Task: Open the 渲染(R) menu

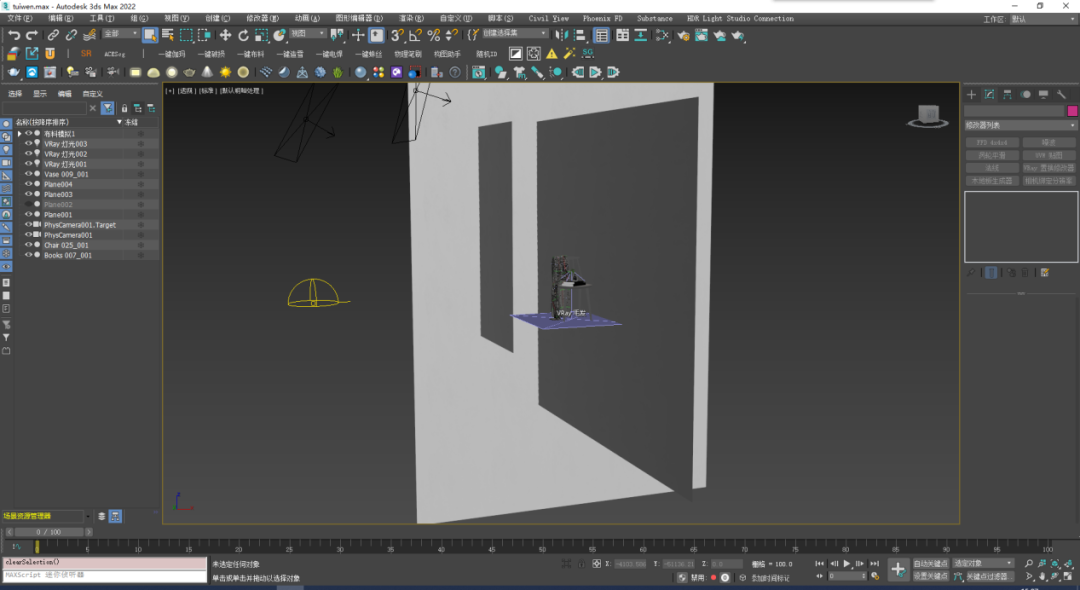Action: 409,18
